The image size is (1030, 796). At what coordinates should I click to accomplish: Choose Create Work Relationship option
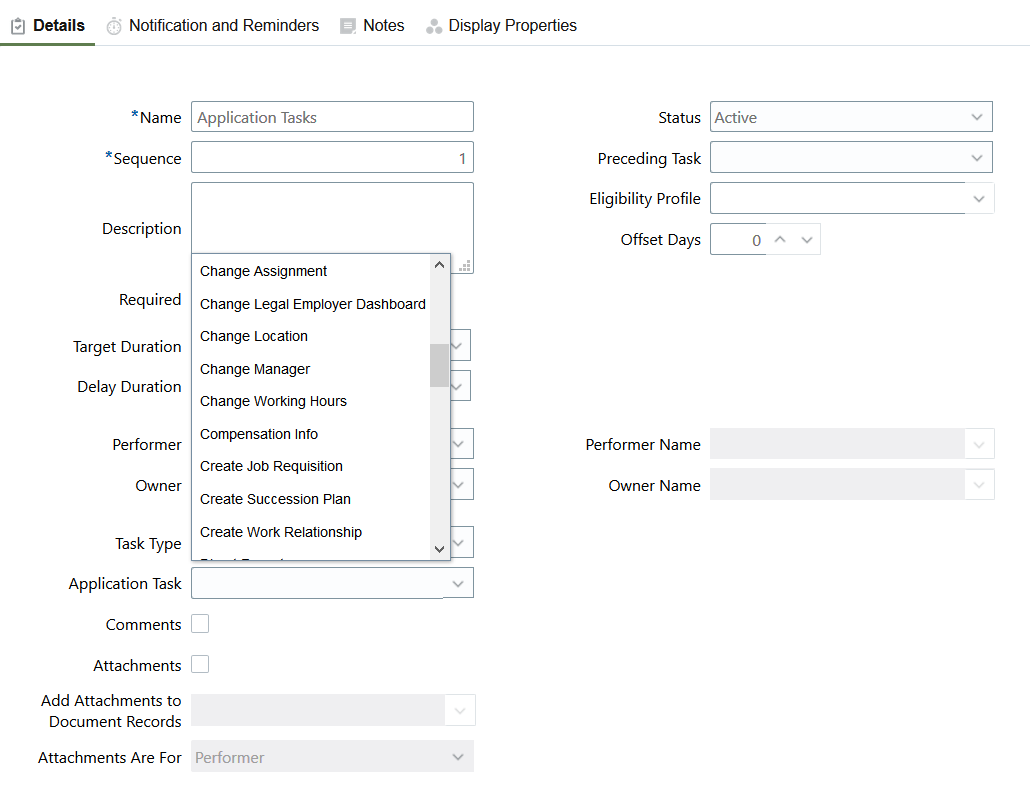pyautogui.click(x=280, y=532)
